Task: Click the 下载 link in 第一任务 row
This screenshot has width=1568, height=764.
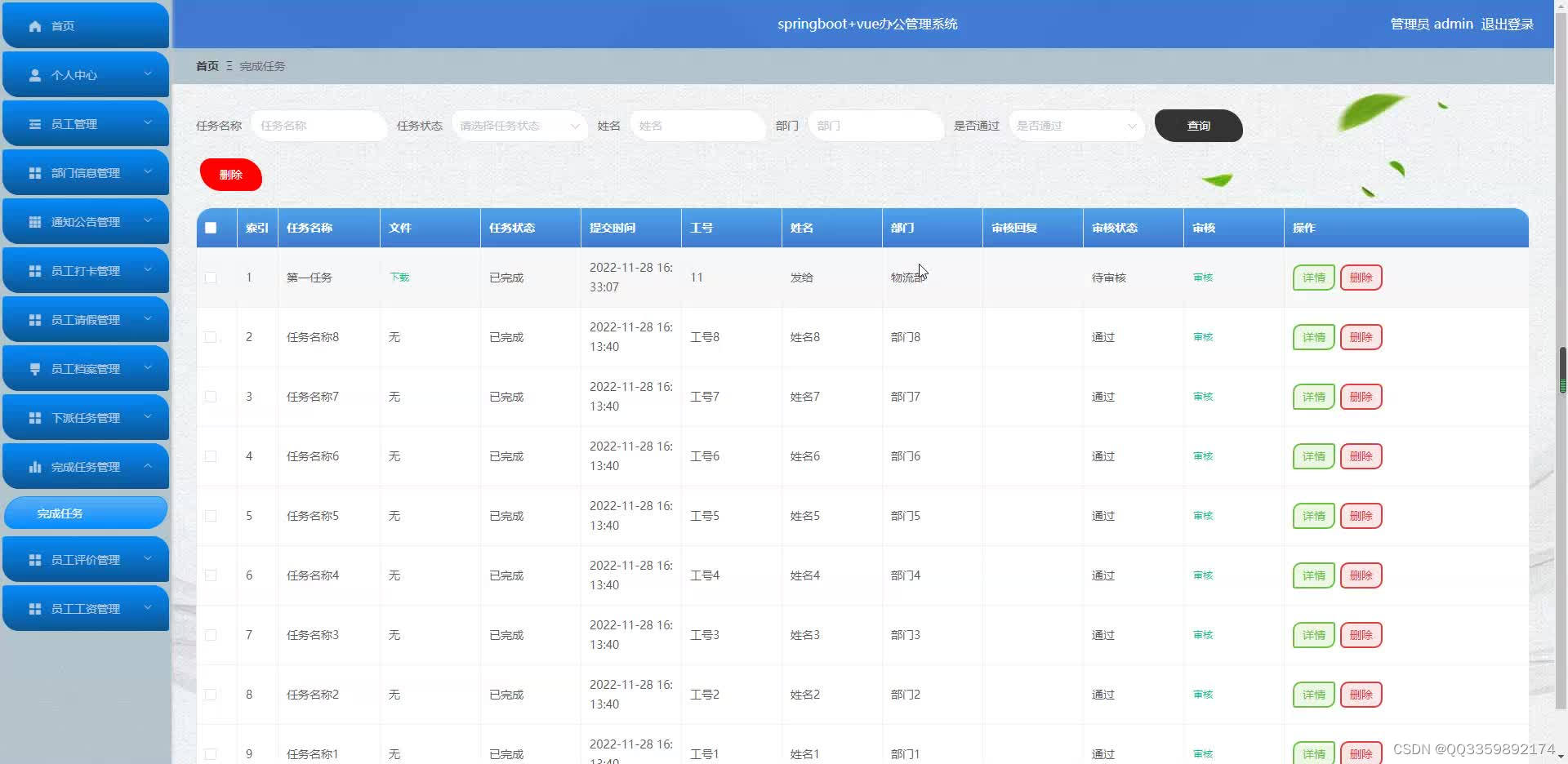Action: click(x=399, y=278)
